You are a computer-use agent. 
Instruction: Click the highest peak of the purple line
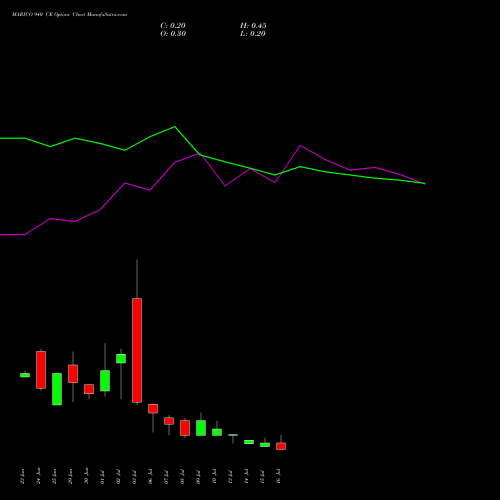click(300, 146)
